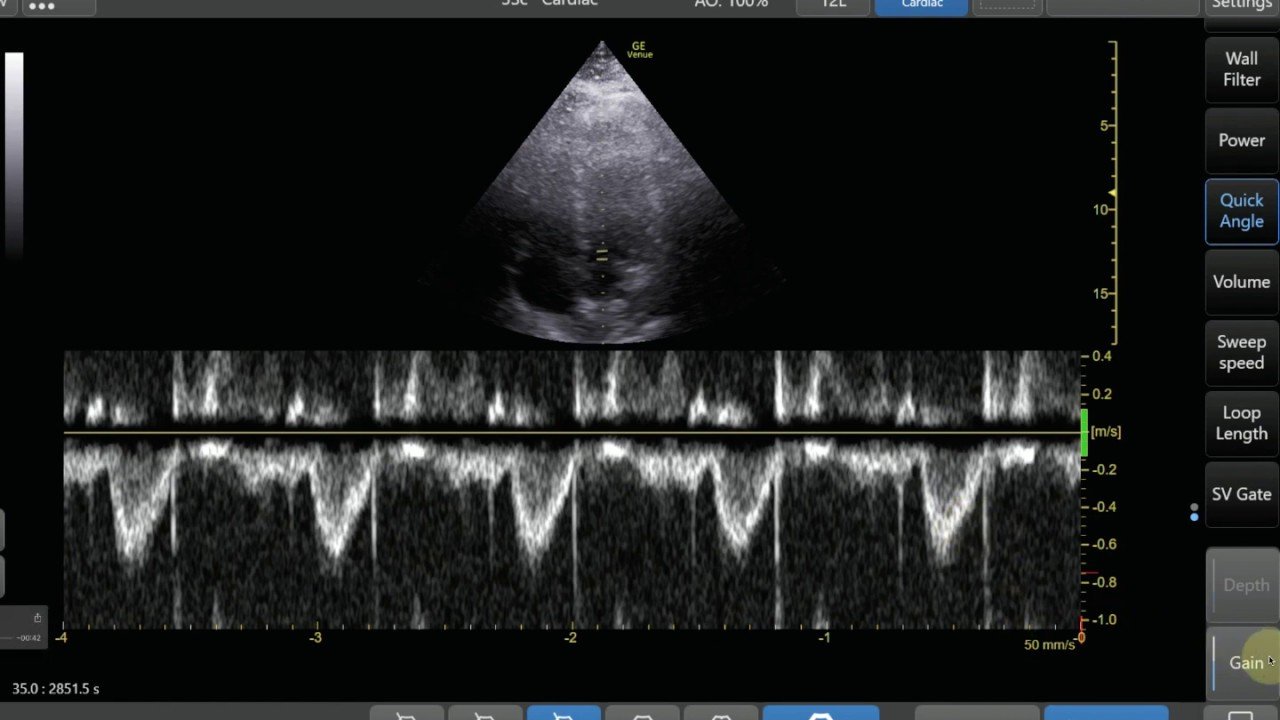Click the rectangle icon at bottom right corner
This screenshot has height=720, width=1280.
coord(1240,714)
